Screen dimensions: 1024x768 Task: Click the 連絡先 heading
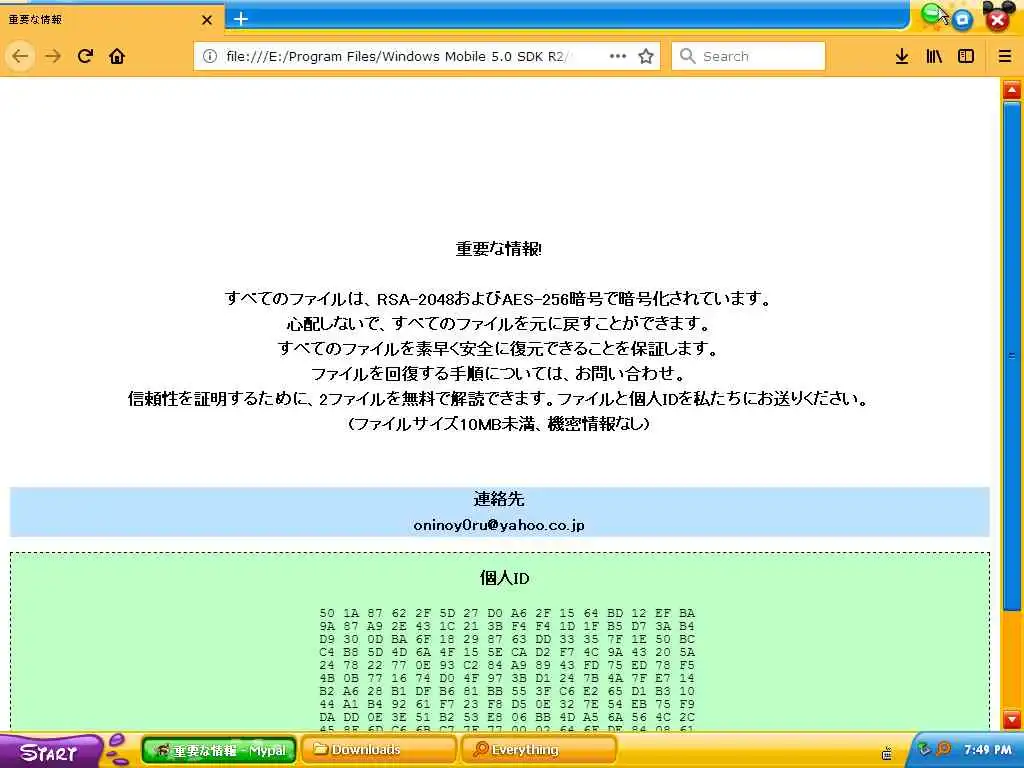[x=499, y=500]
